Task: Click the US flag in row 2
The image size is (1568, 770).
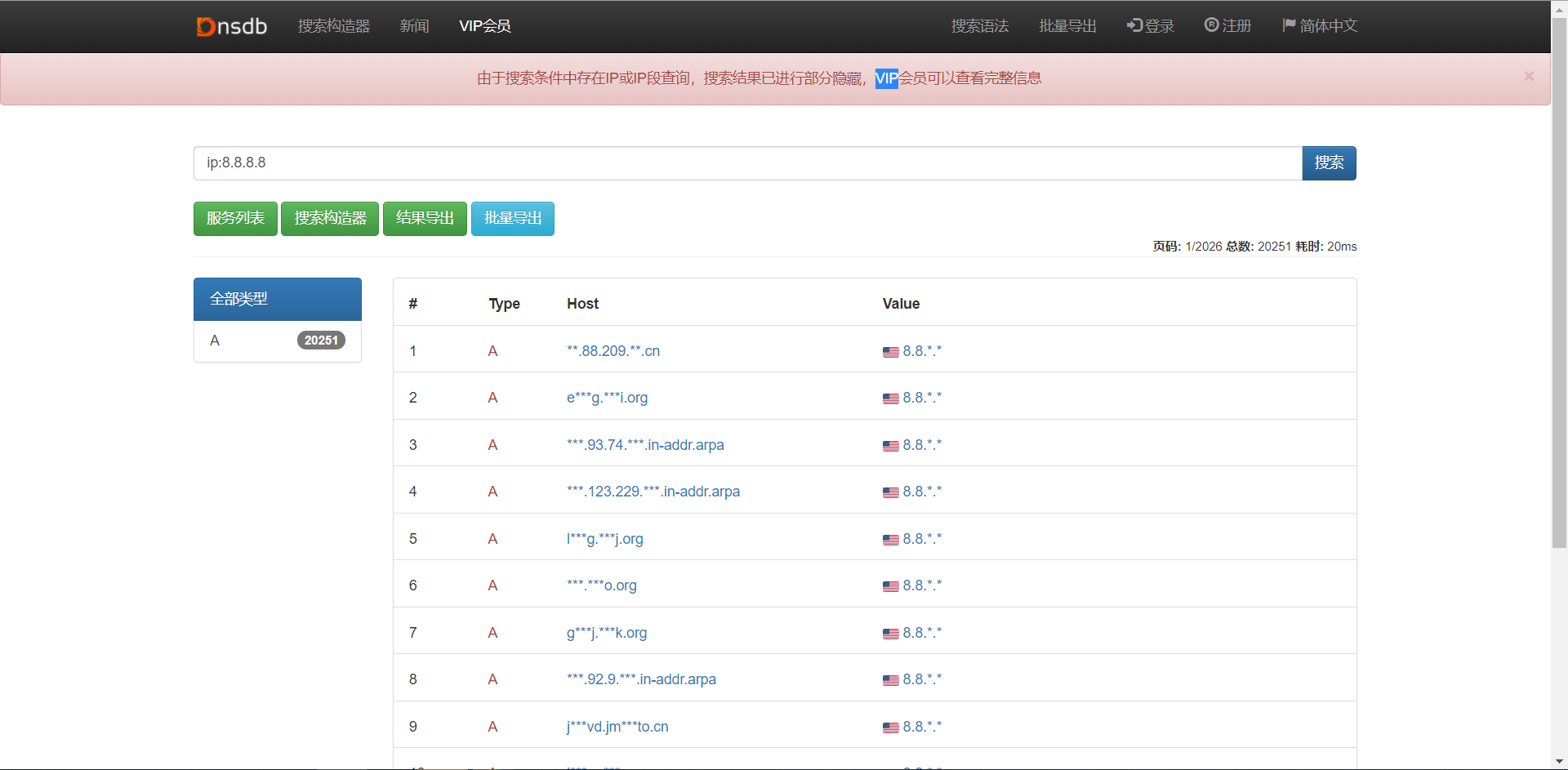Action: (x=890, y=398)
